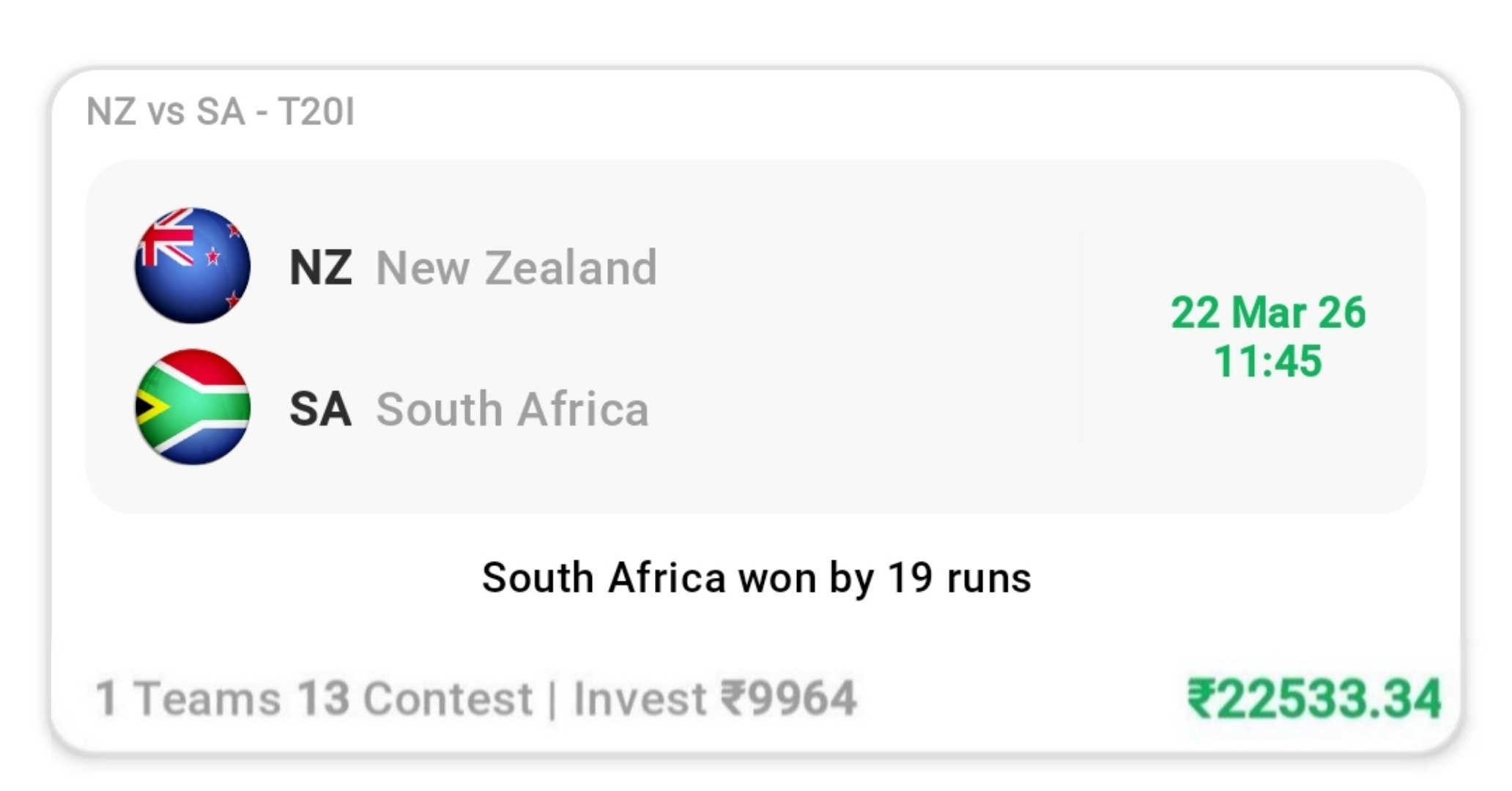The width and height of the screenshot is (1512, 791).
Task: Open the 13 Contest count
Action: pos(415,698)
